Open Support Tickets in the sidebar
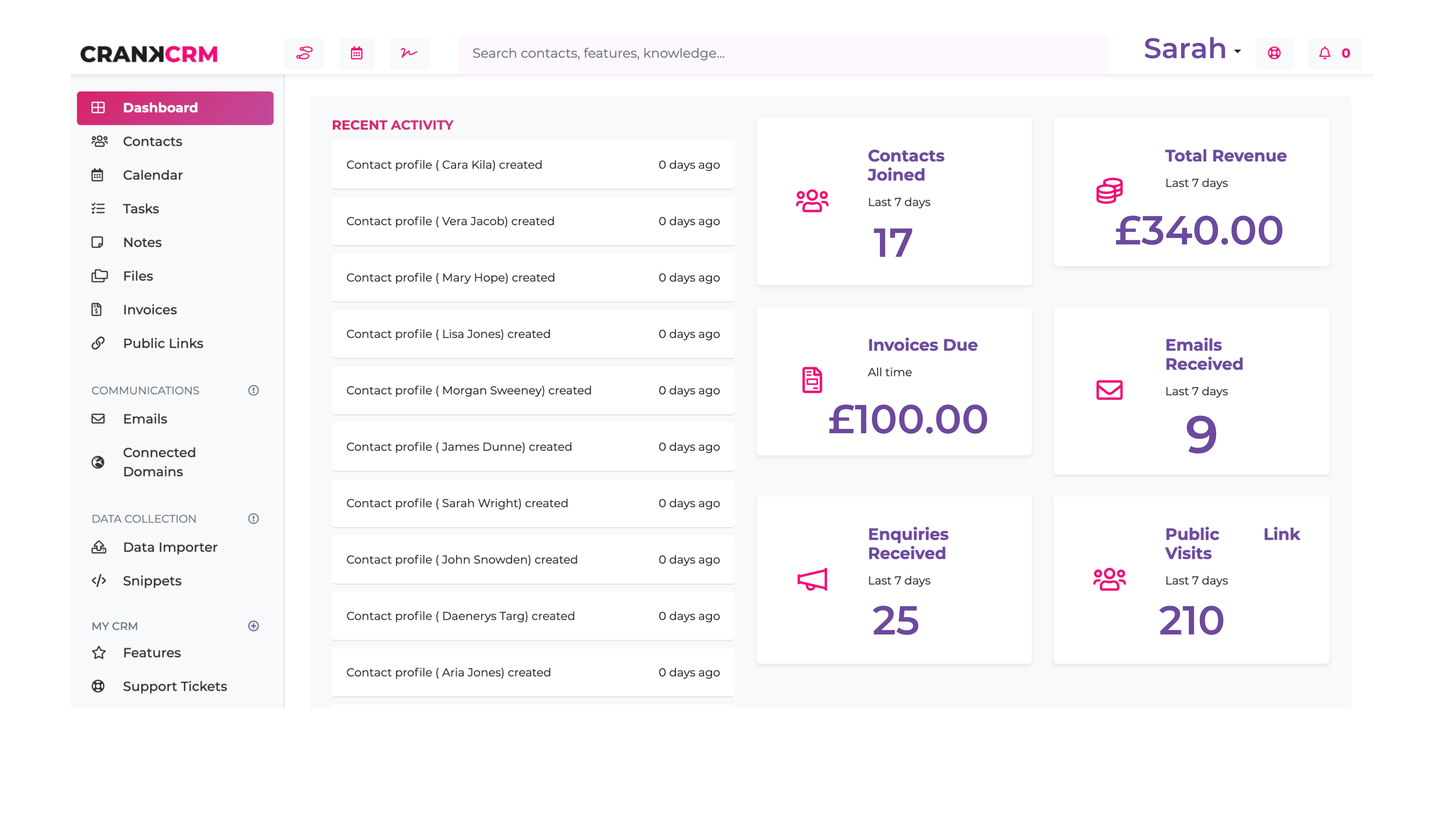The height and width of the screenshot is (819, 1456). click(175, 686)
